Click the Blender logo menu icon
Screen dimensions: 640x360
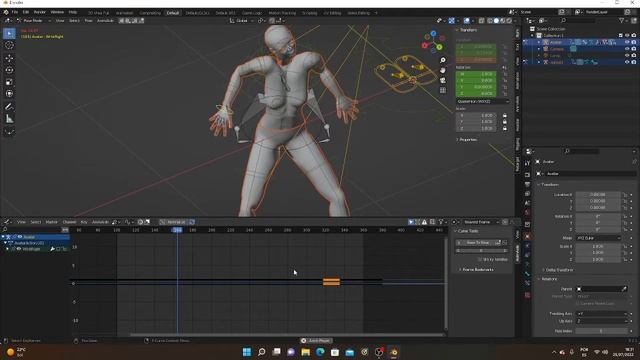click(6, 12)
